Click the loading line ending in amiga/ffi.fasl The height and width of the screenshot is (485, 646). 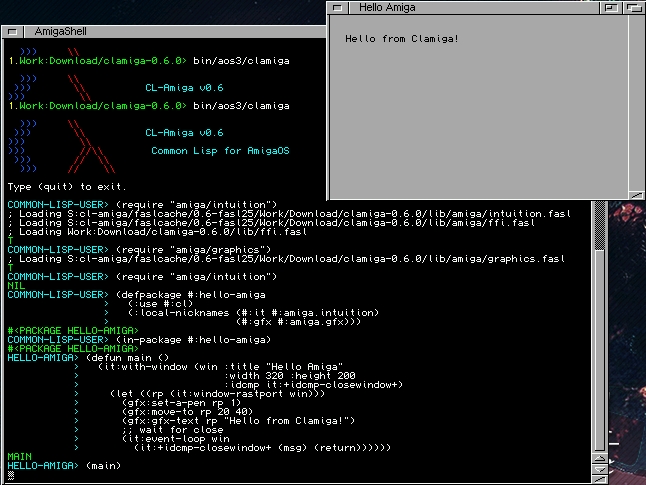click(271, 223)
